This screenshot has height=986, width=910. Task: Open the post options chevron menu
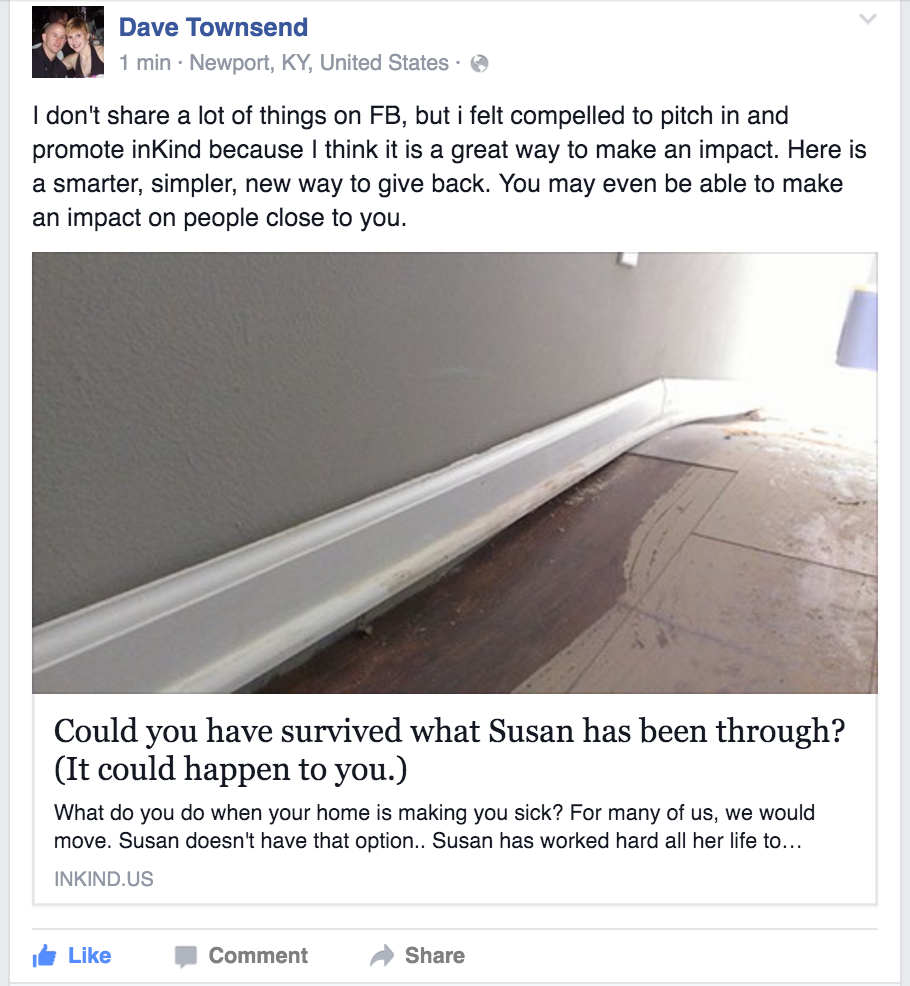click(868, 19)
